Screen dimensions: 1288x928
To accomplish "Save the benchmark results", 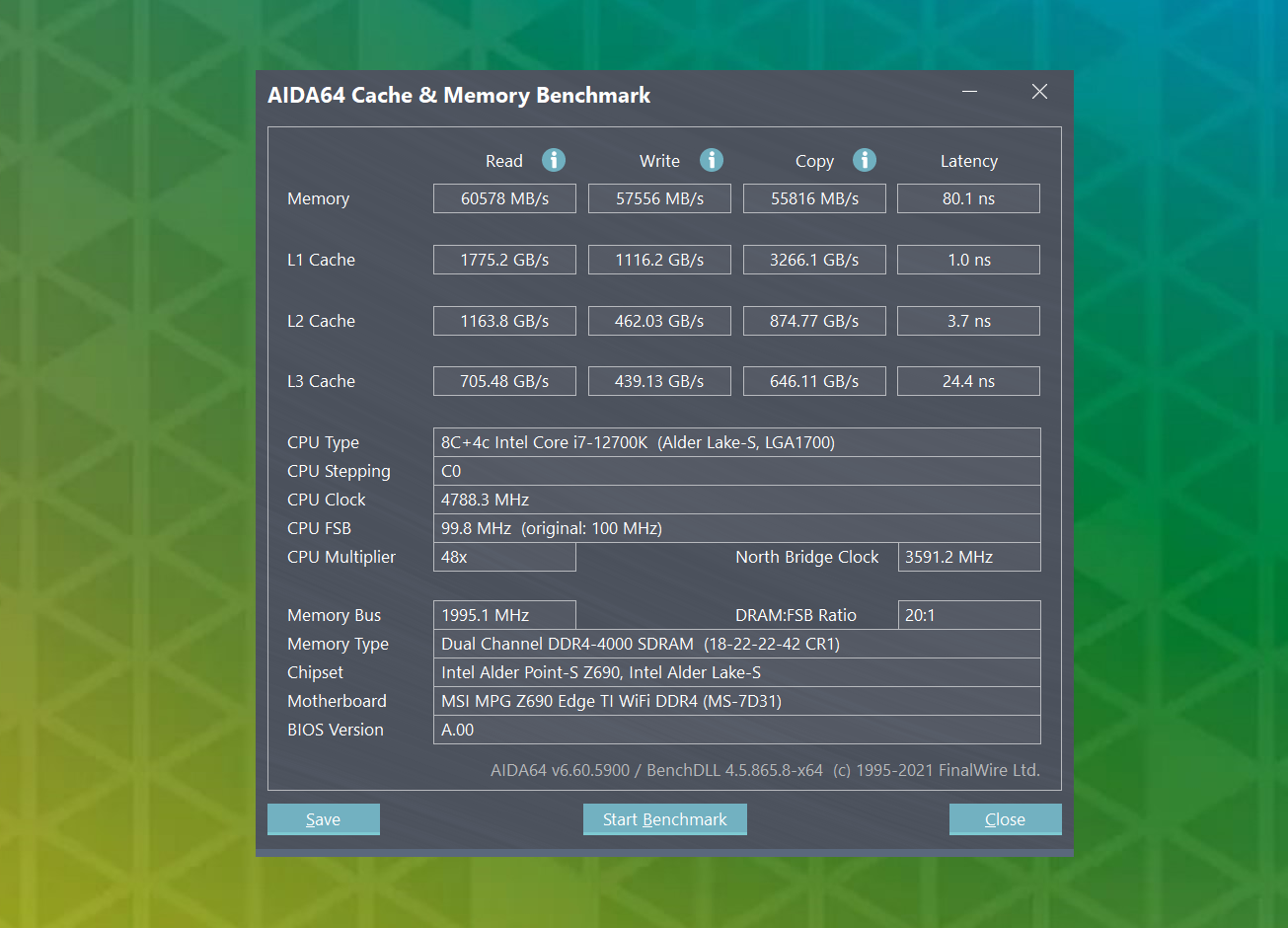I will (x=324, y=819).
